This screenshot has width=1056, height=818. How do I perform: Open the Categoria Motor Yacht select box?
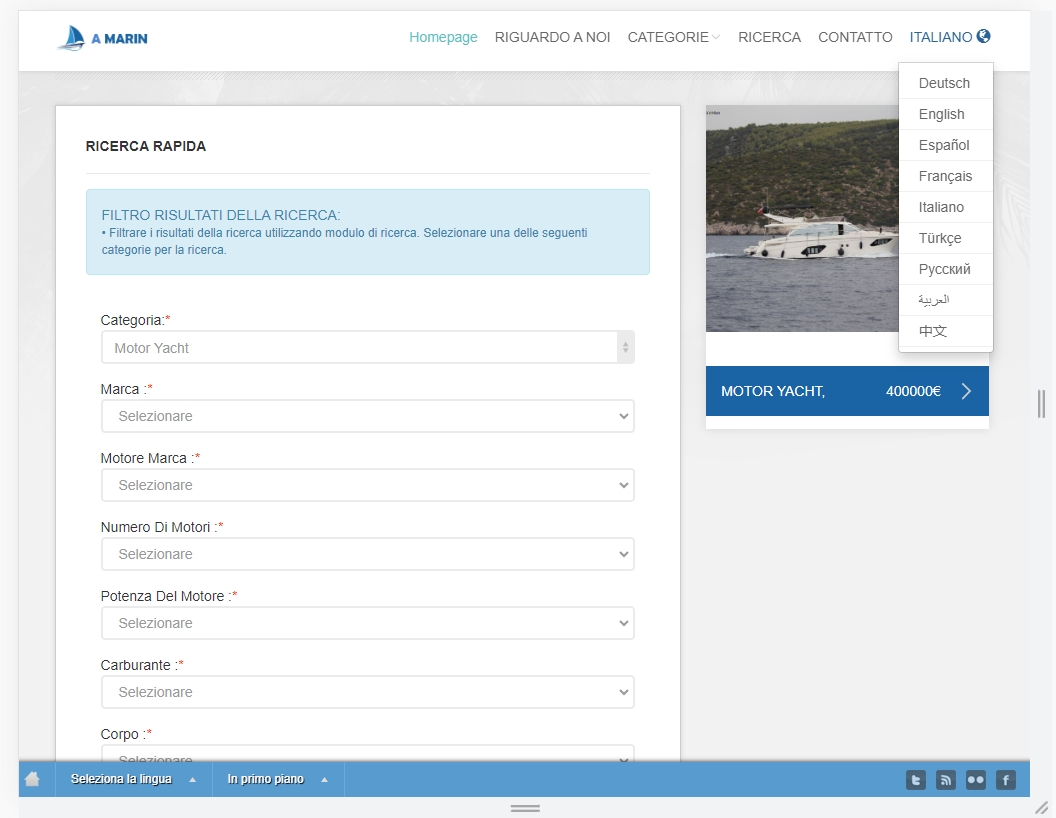(368, 347)
